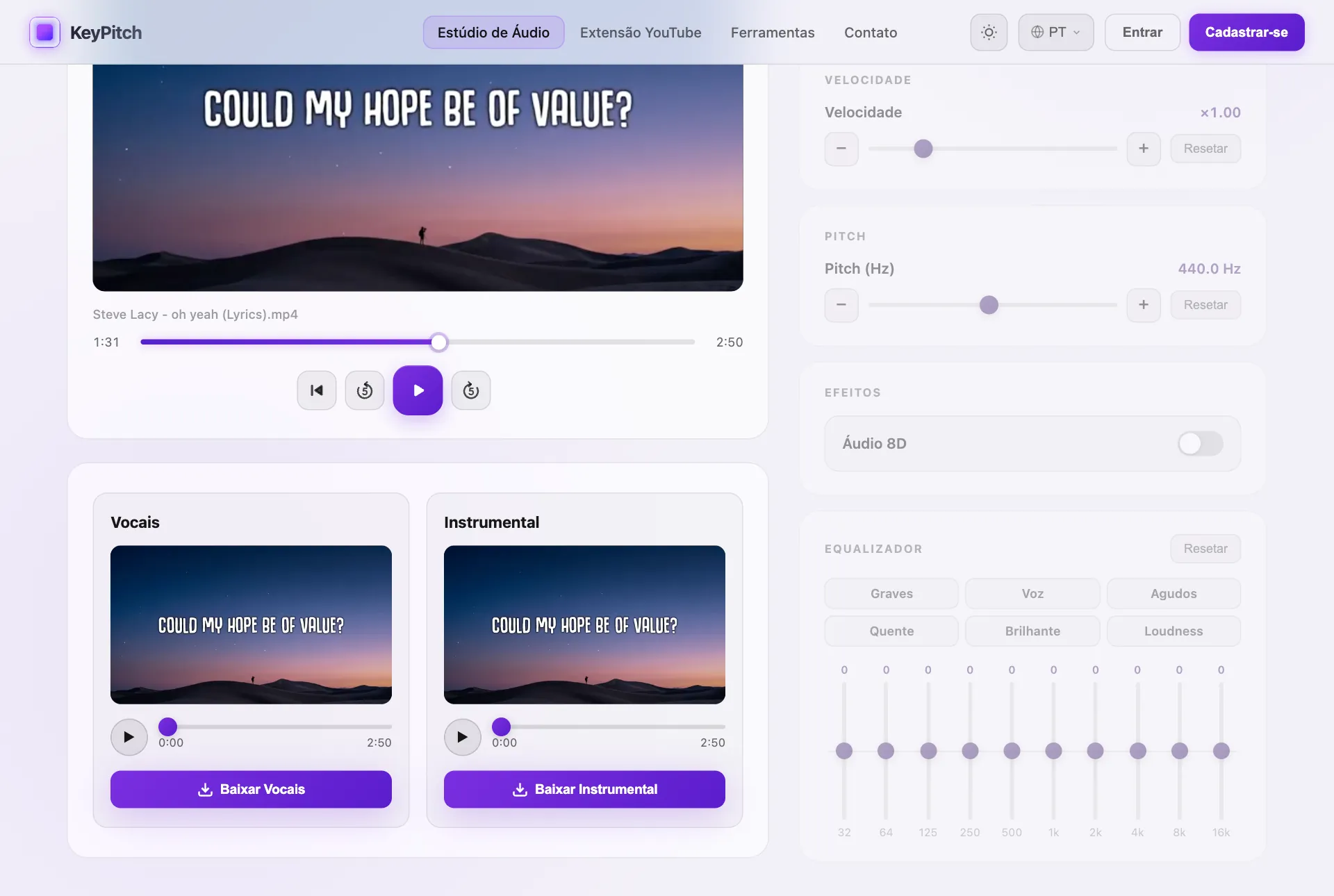Click the 1k equalizer band handle

1053,751
